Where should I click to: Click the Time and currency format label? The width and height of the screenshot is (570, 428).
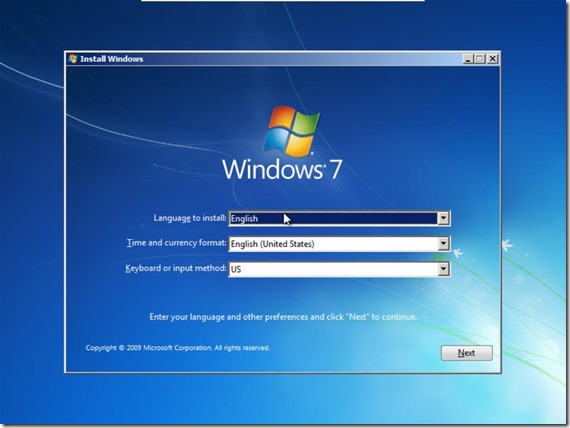pyautogui.click(x=176, y=243)
